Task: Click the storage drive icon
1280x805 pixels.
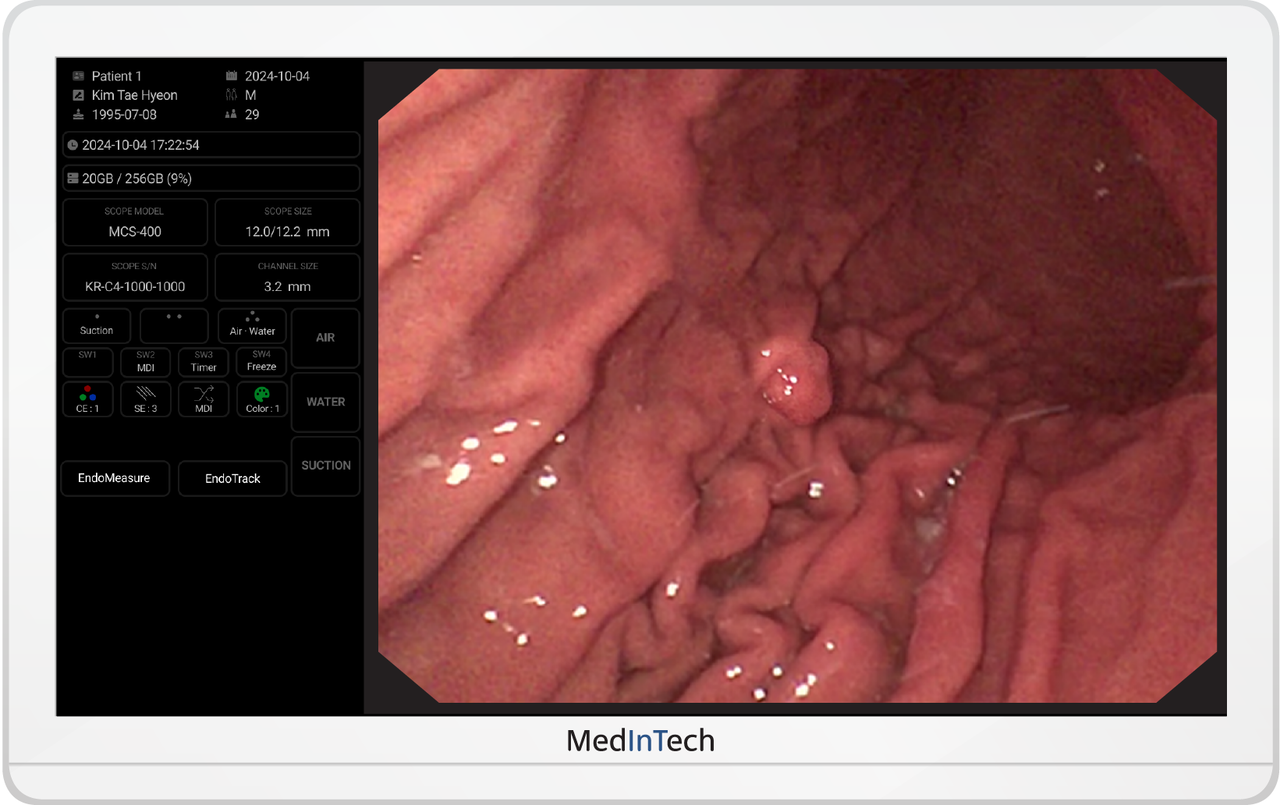Action: click(72, 178)
